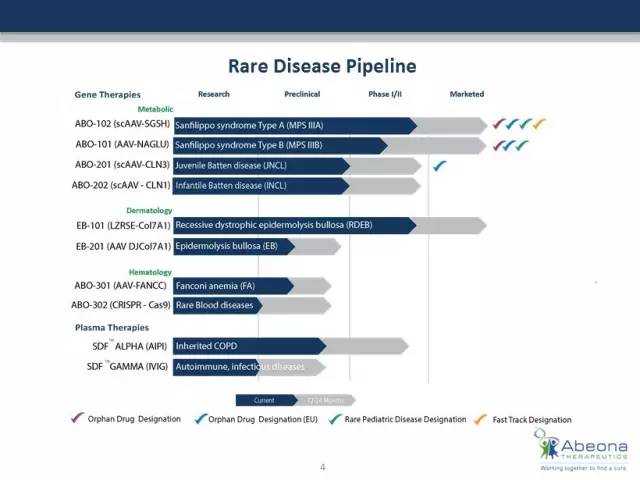Click the blue Orphan Drug Designation (EU) legend checkmark

point(201,418)
